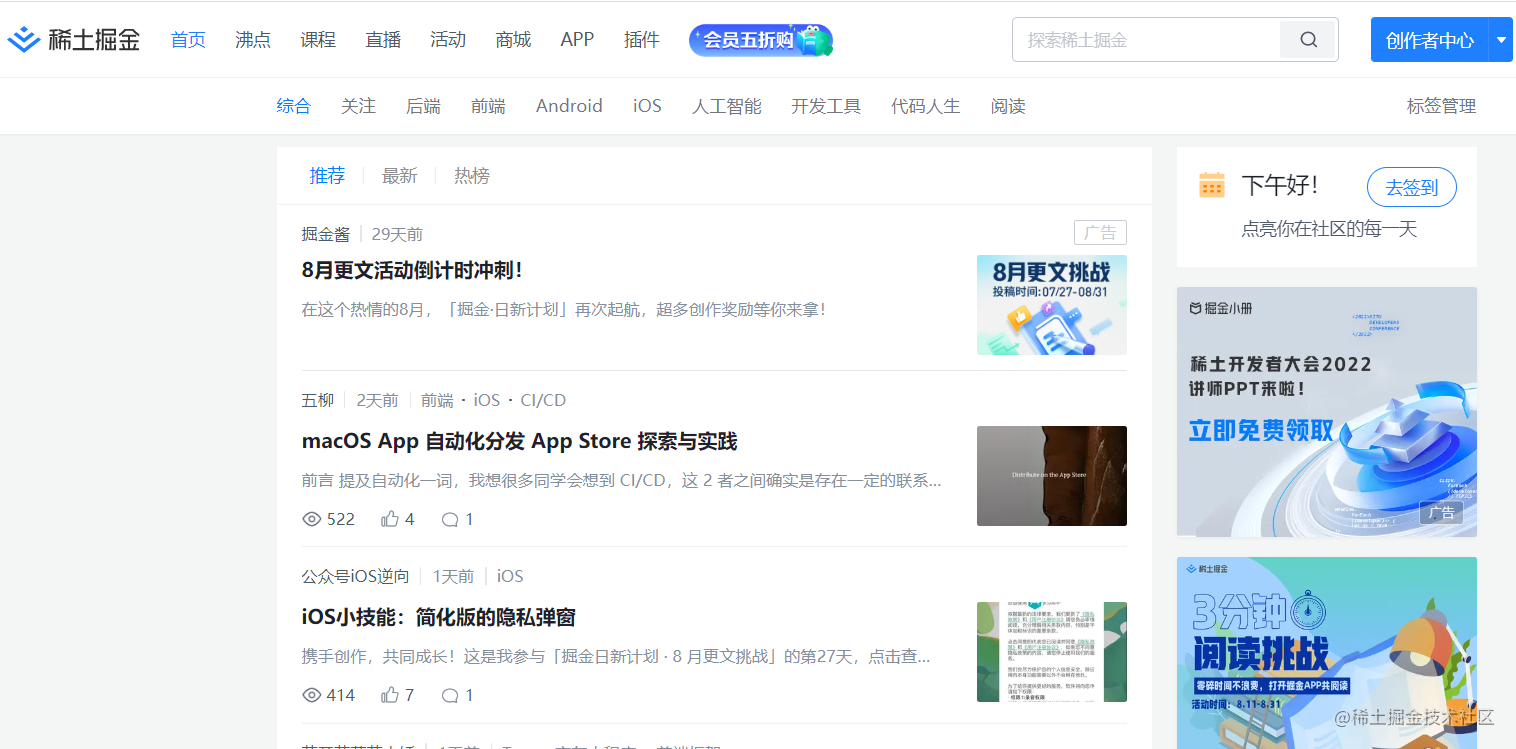Screen dimensions: 1516x749
Task: Visit author 公众号iOS逆向 profile
Action: (356, 576)
